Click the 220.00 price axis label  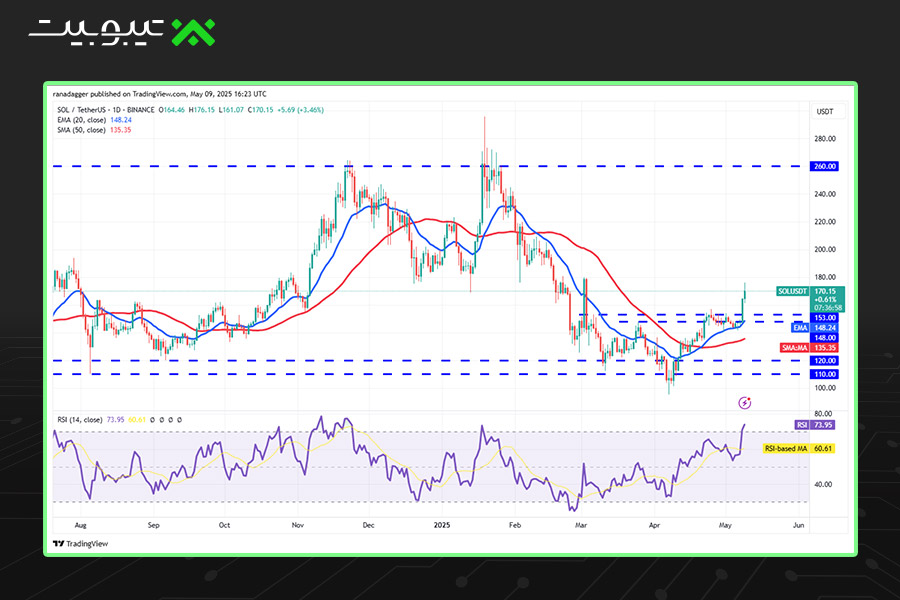[x=825, y=222]
